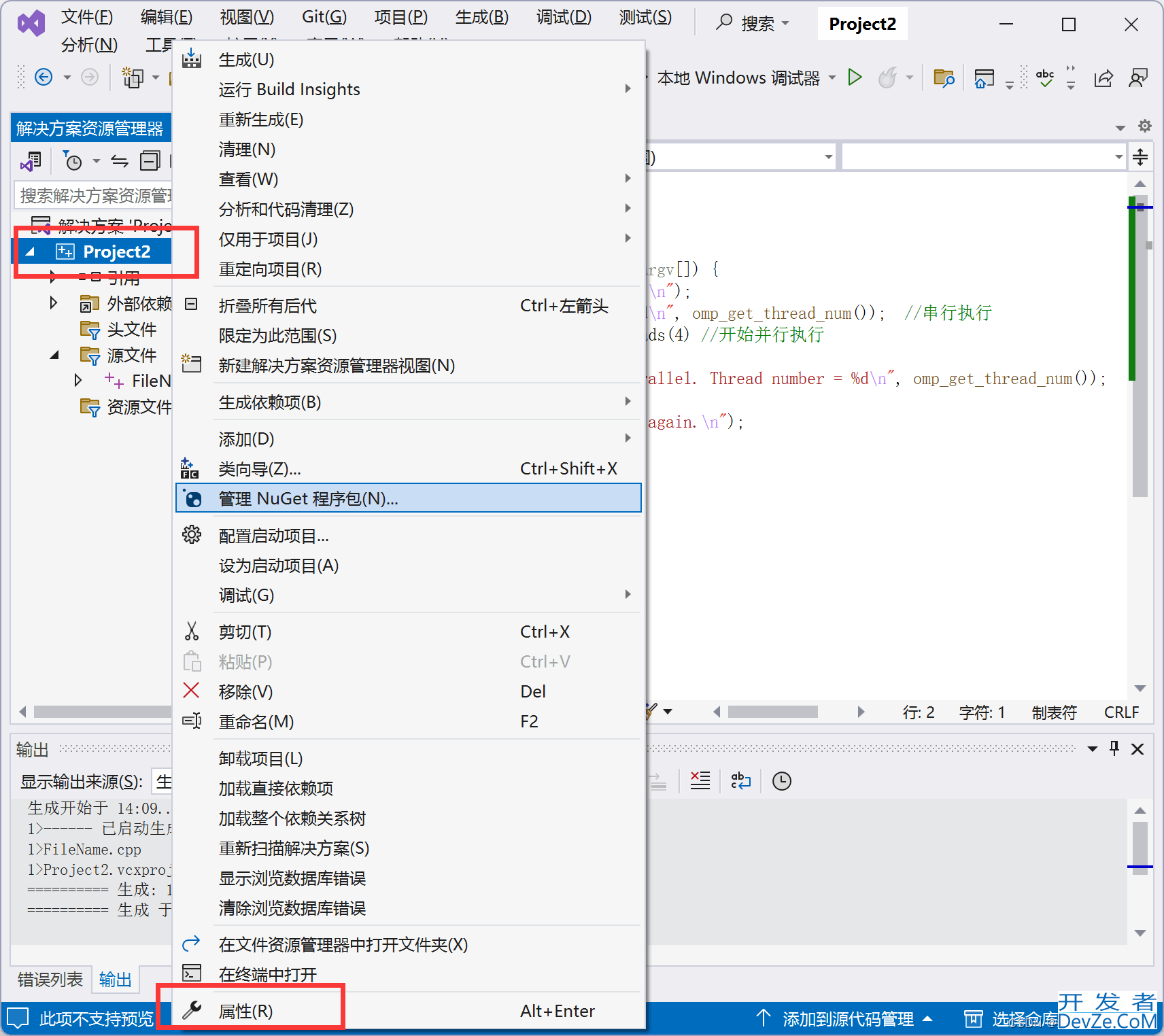This screenshot has height=1036, width=1164.
Task: Click the clock timestamp icon in output
Action: [x=782, y=781]
